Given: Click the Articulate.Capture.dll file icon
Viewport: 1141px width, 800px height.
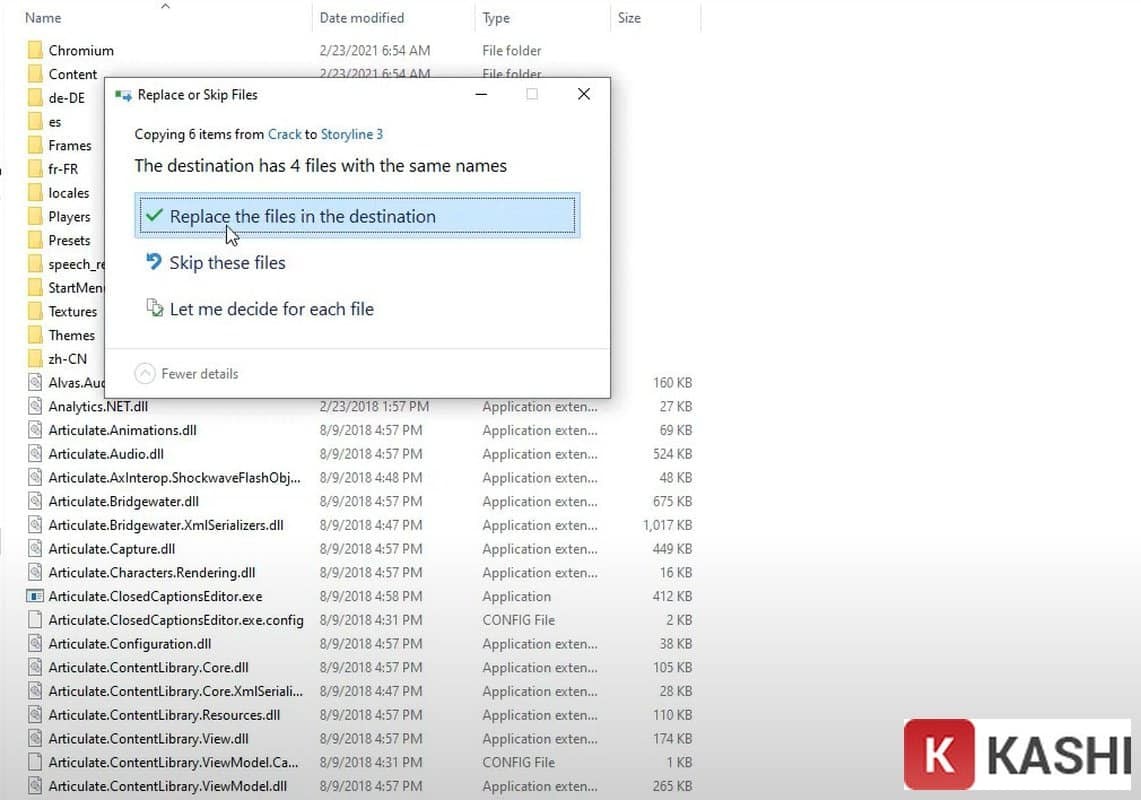Looking at the screenshot, I should coord(34,549).
